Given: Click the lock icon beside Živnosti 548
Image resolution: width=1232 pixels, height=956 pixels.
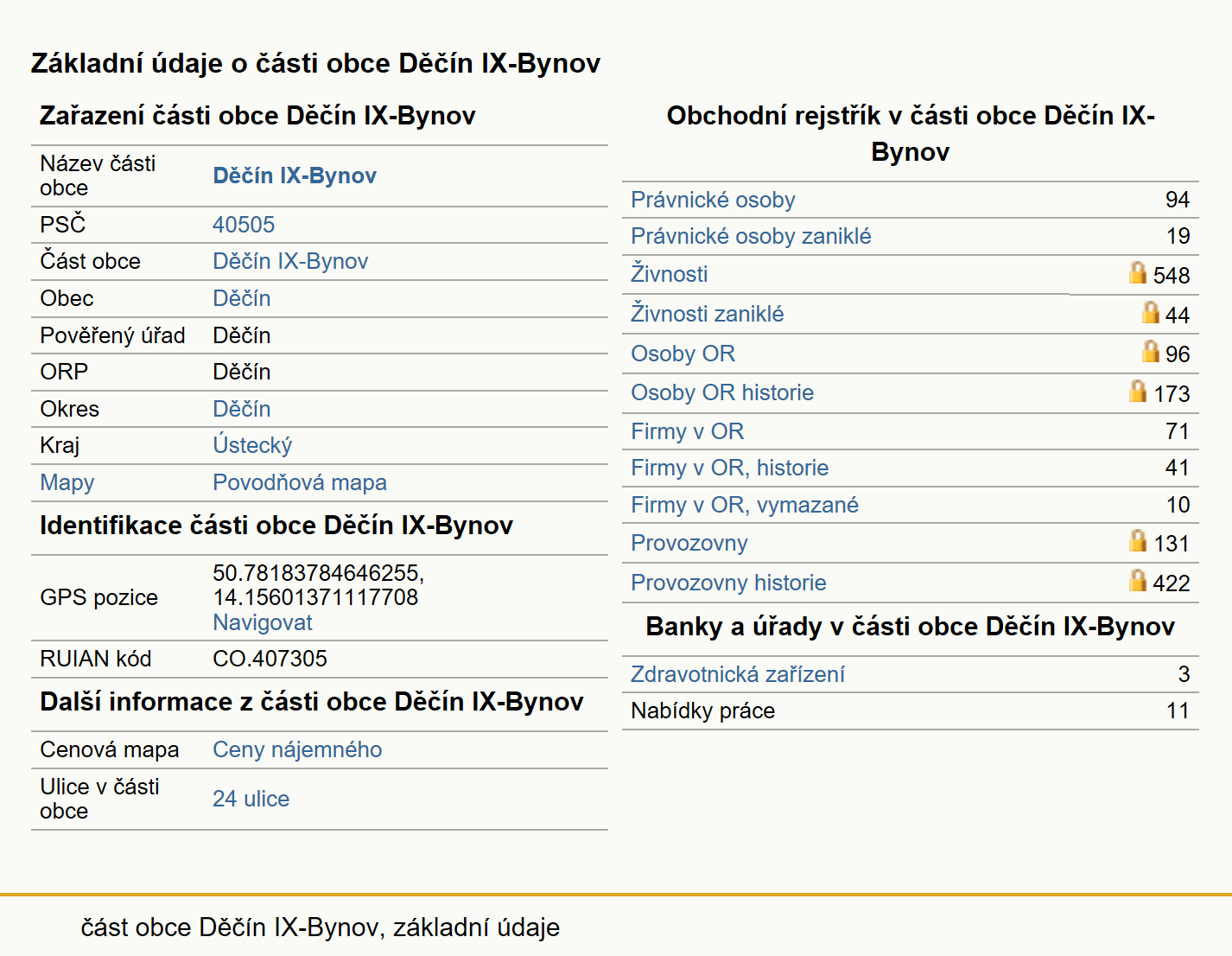Looking at the screenshot, I should (1138, 273).
